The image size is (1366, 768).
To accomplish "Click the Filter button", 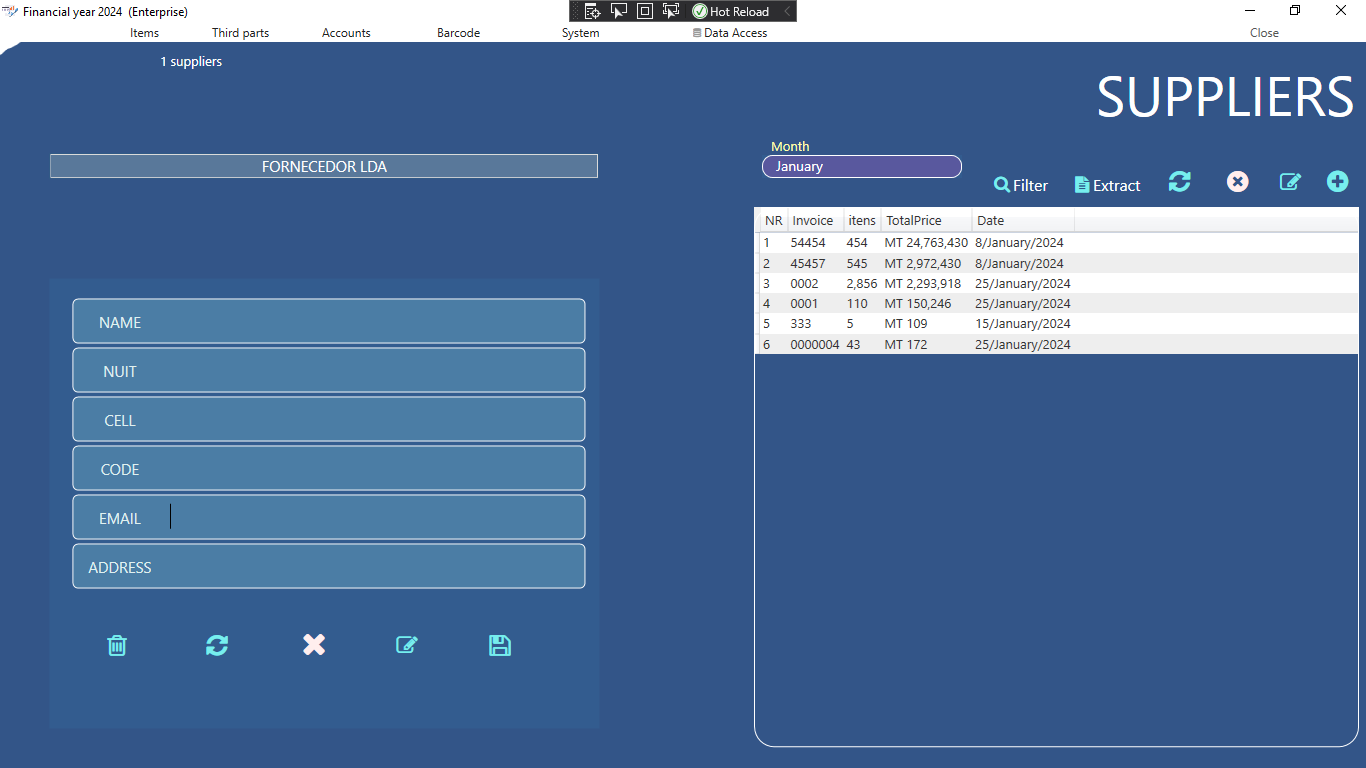I will 1021,185.
